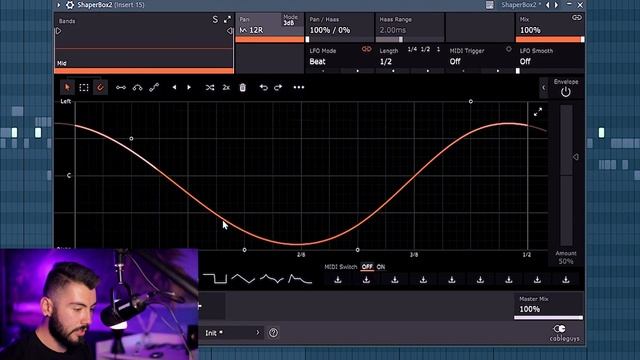640x360 pixels.
Task: Adjust the Master Mix slider
Action: pos(549,318)
